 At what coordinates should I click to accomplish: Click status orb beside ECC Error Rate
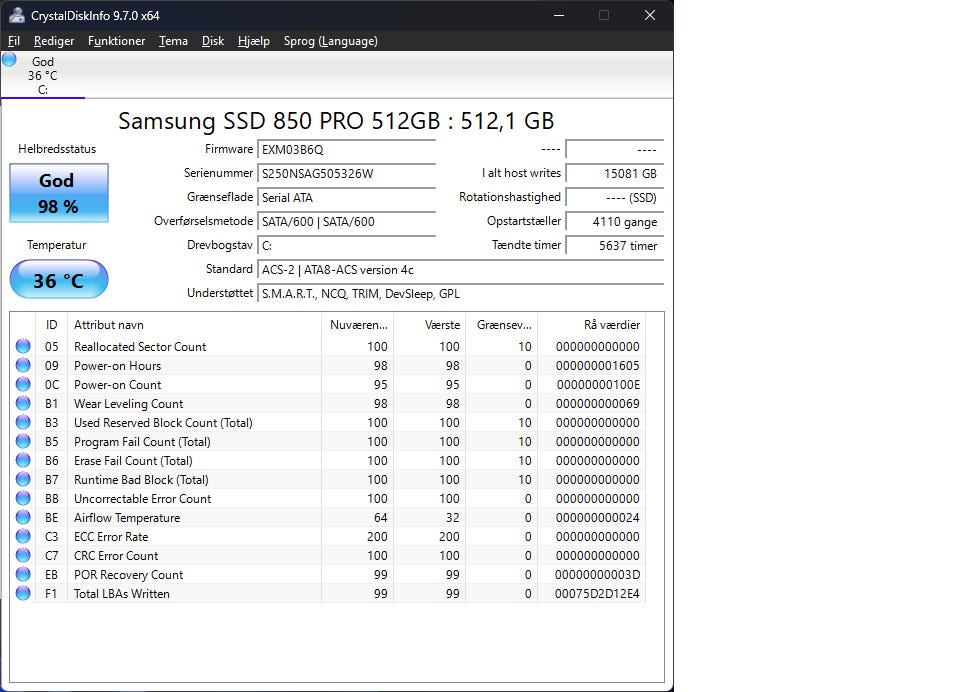tap(23, 537)
